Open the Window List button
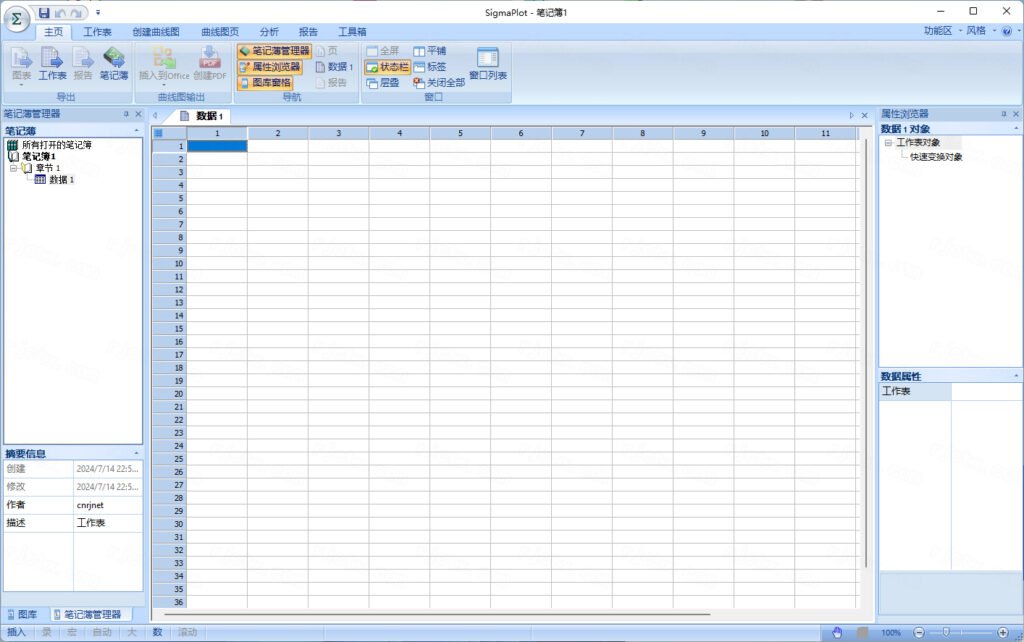1024x642 pixels. 488,63
